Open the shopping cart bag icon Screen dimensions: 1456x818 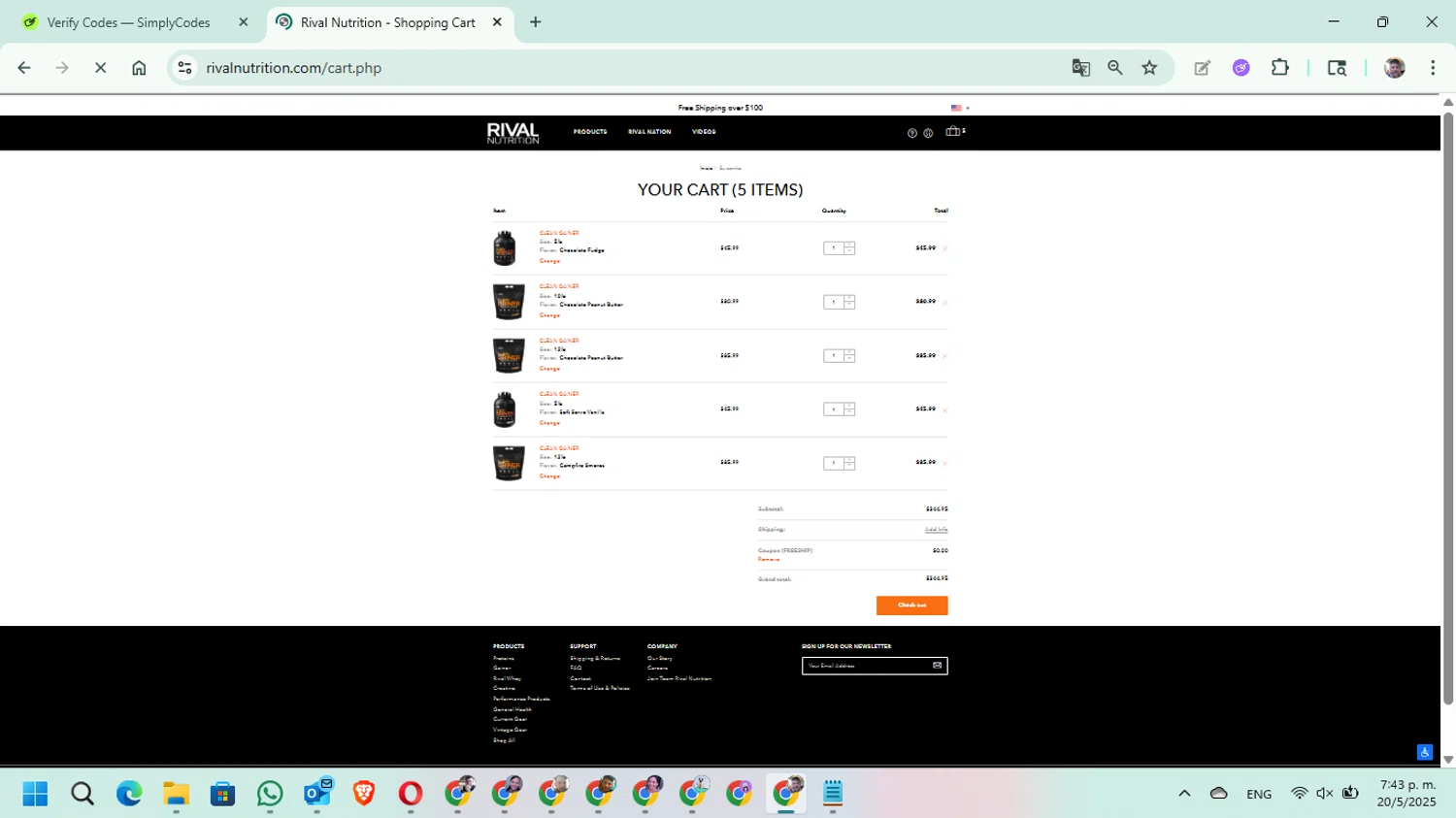[953, 131]
